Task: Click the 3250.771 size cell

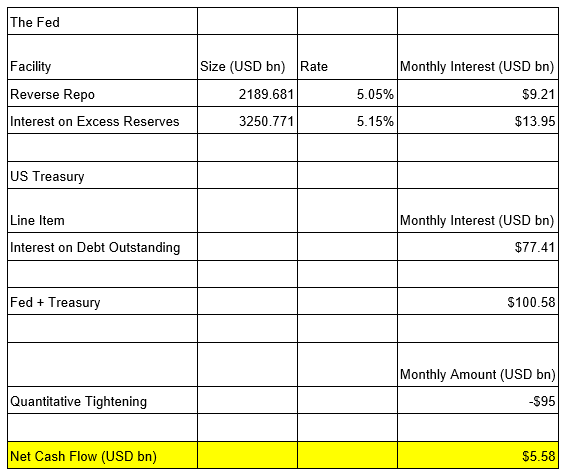Action: (x=247, y=121)
